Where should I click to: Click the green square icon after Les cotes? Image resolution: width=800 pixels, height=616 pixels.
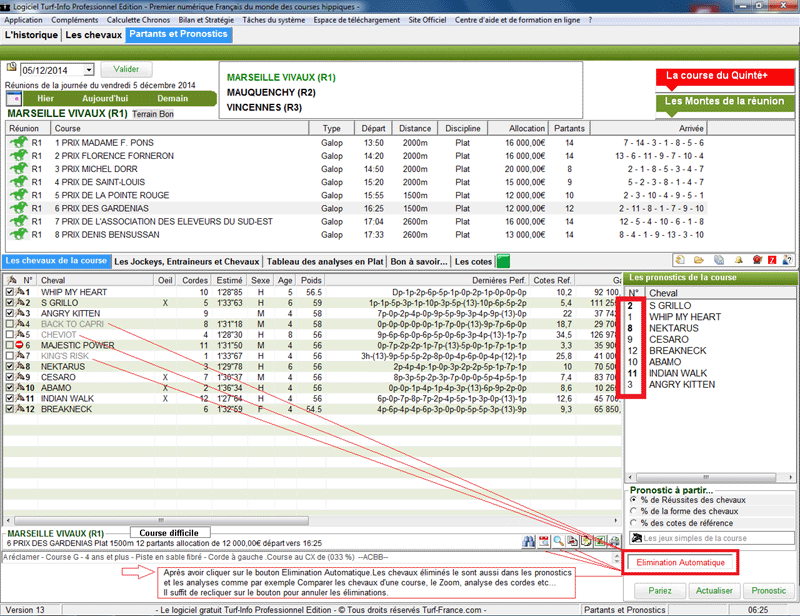pyautogui.click(x=503, y=261)
